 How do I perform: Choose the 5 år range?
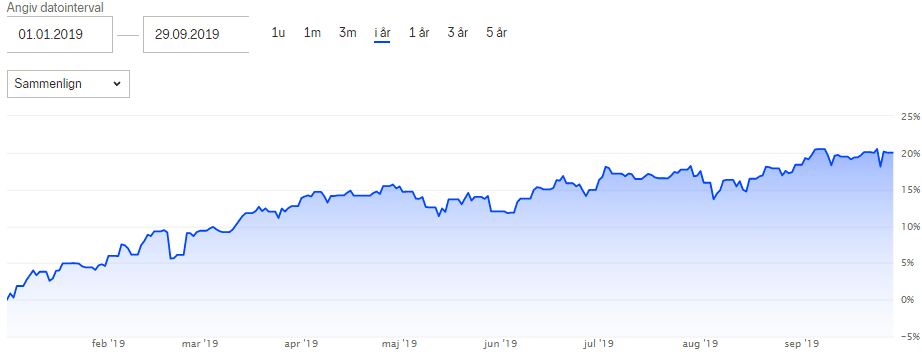click(496, 33)
